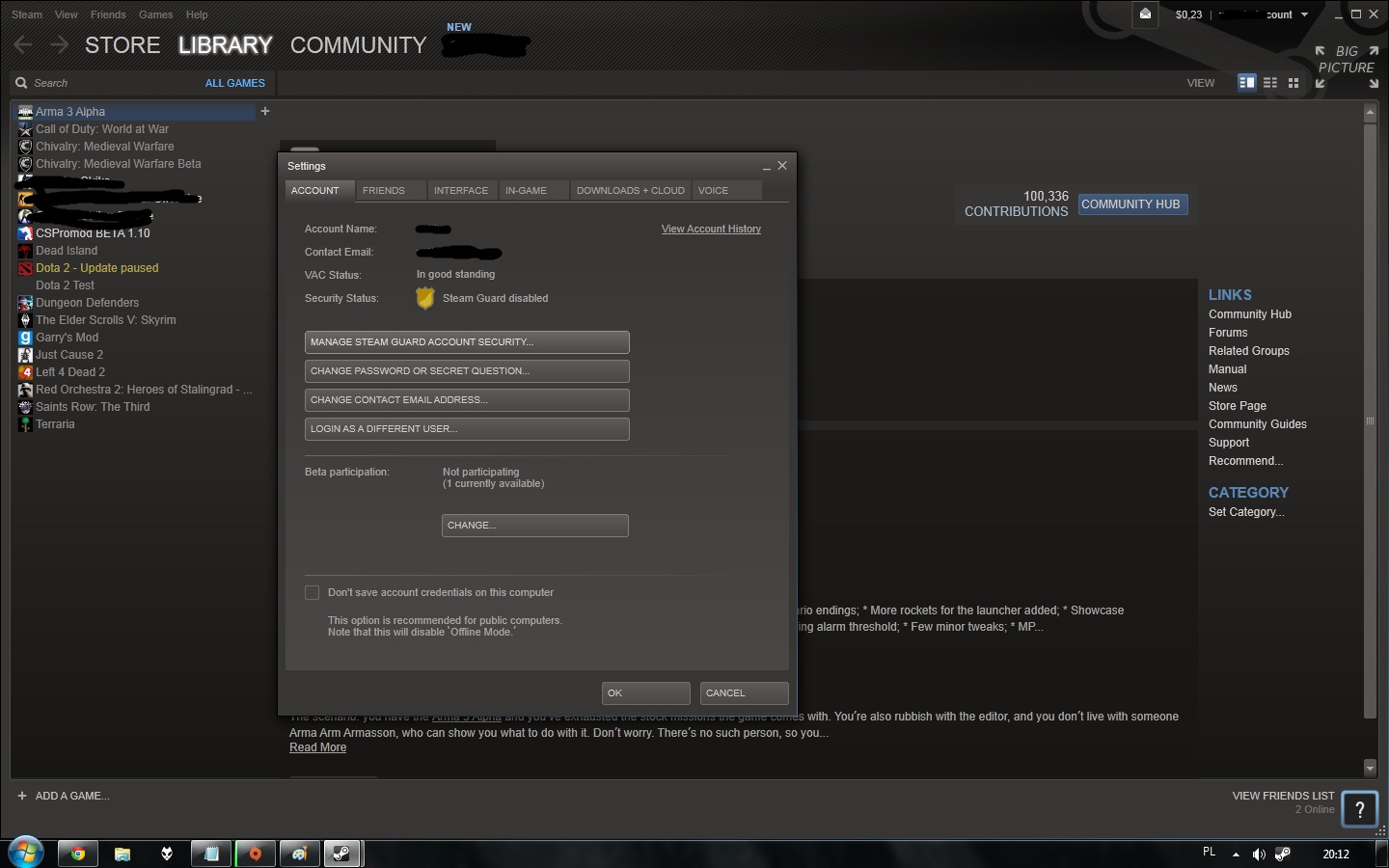Go to the COMMUNITY section

358,45
